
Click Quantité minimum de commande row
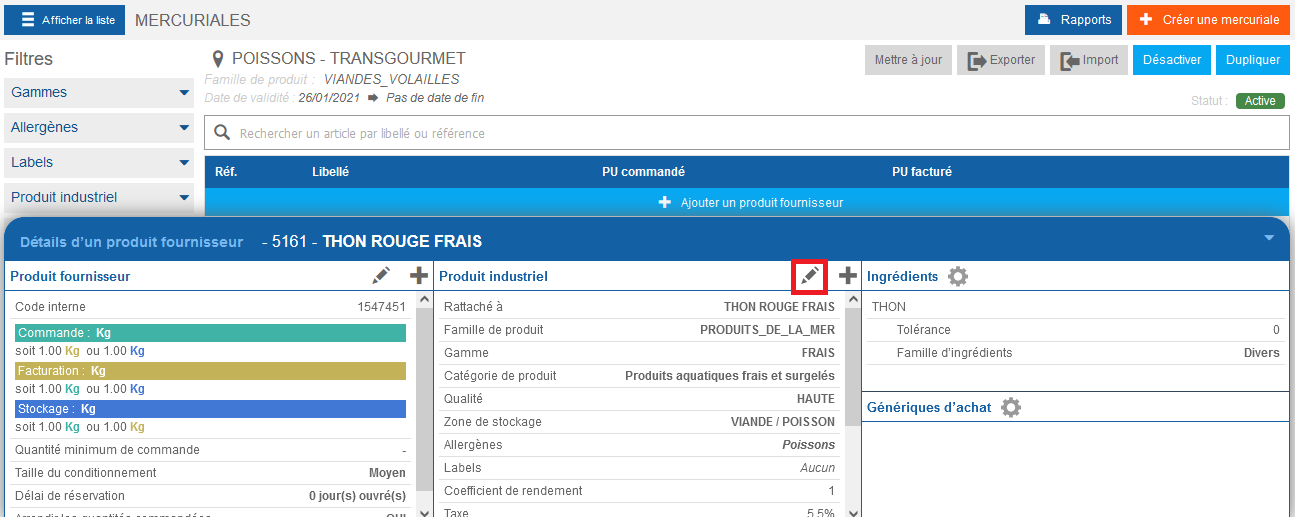coord(210,450)
